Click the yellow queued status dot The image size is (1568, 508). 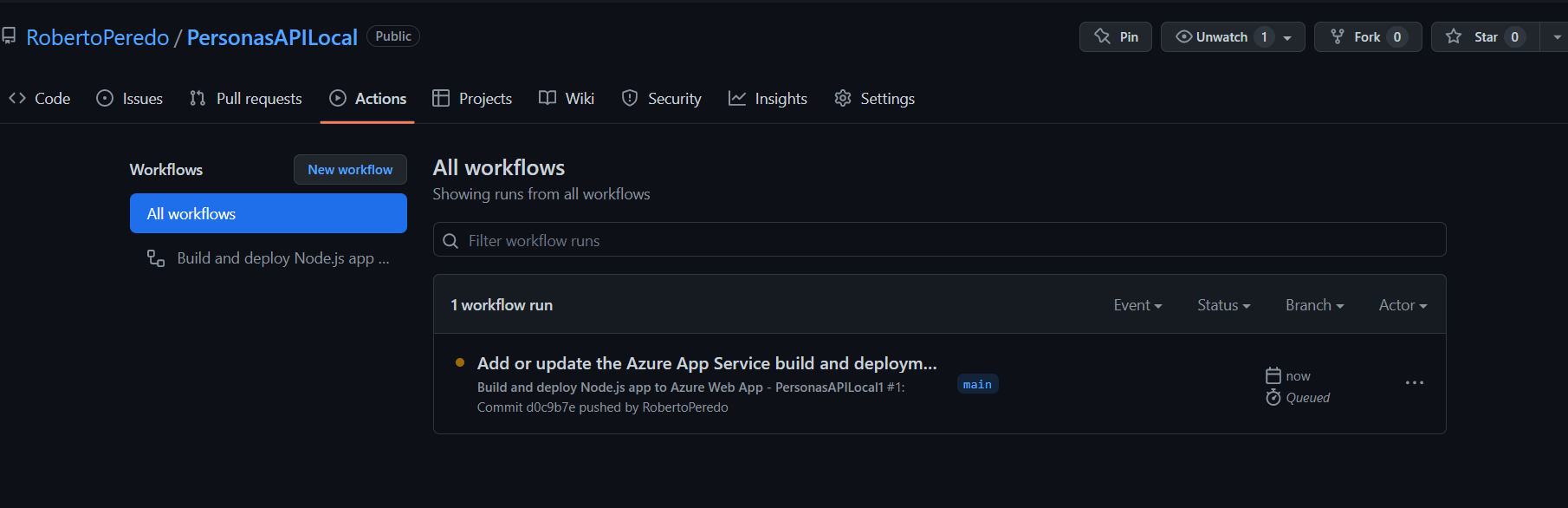point(460,362)
